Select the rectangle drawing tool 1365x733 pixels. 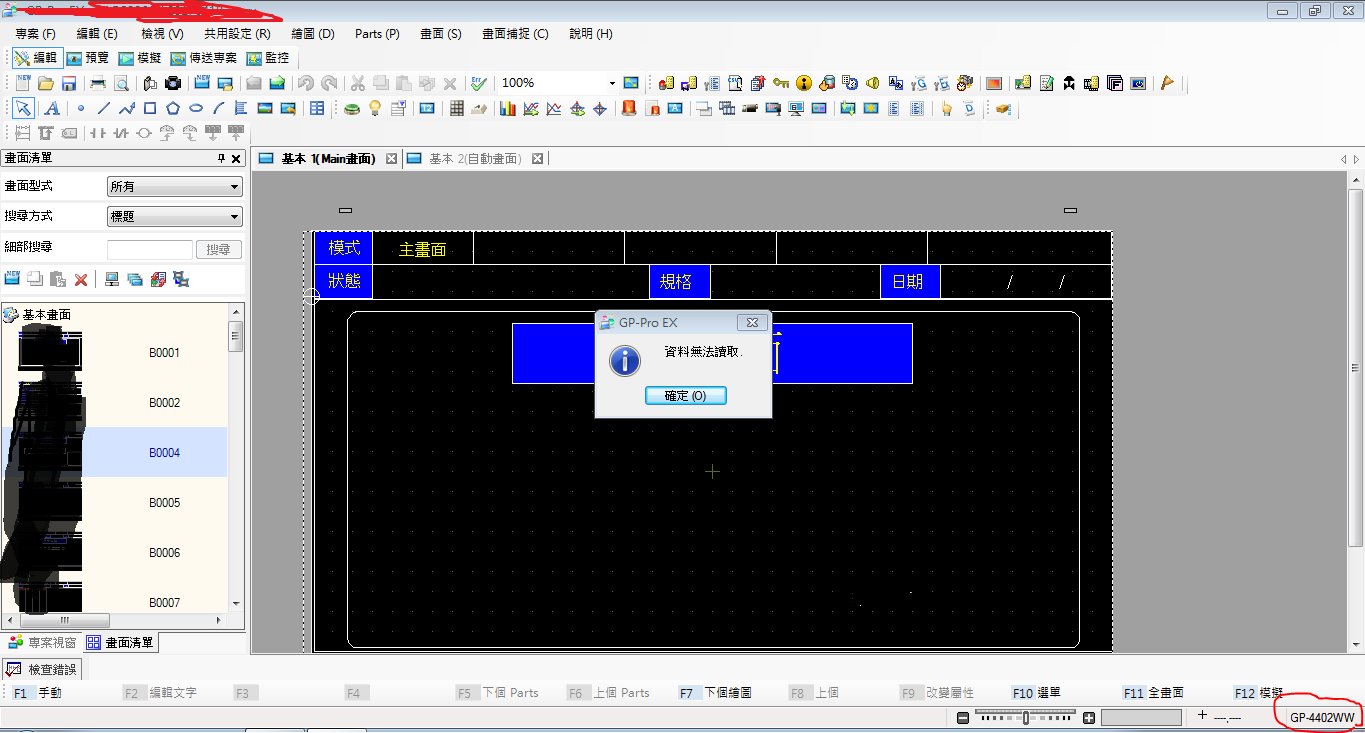tap(150, 109)
